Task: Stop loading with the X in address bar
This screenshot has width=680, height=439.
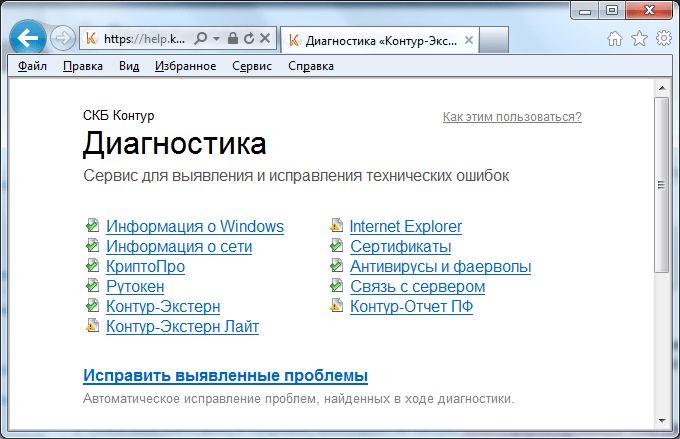Action: [x=265, y=38]
